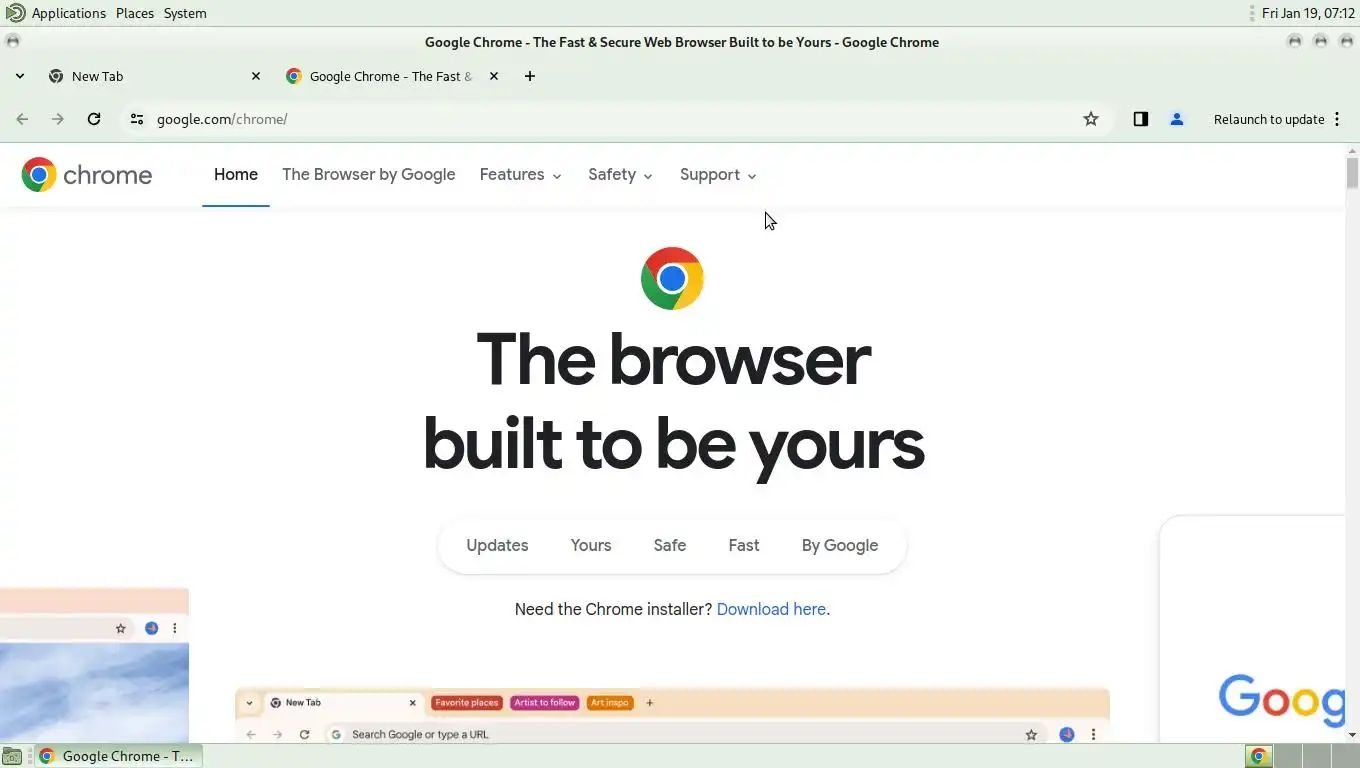Open Chrome's three-dot menu
The height and width of the screenshot is (768, 1360).
(1337, 119)
